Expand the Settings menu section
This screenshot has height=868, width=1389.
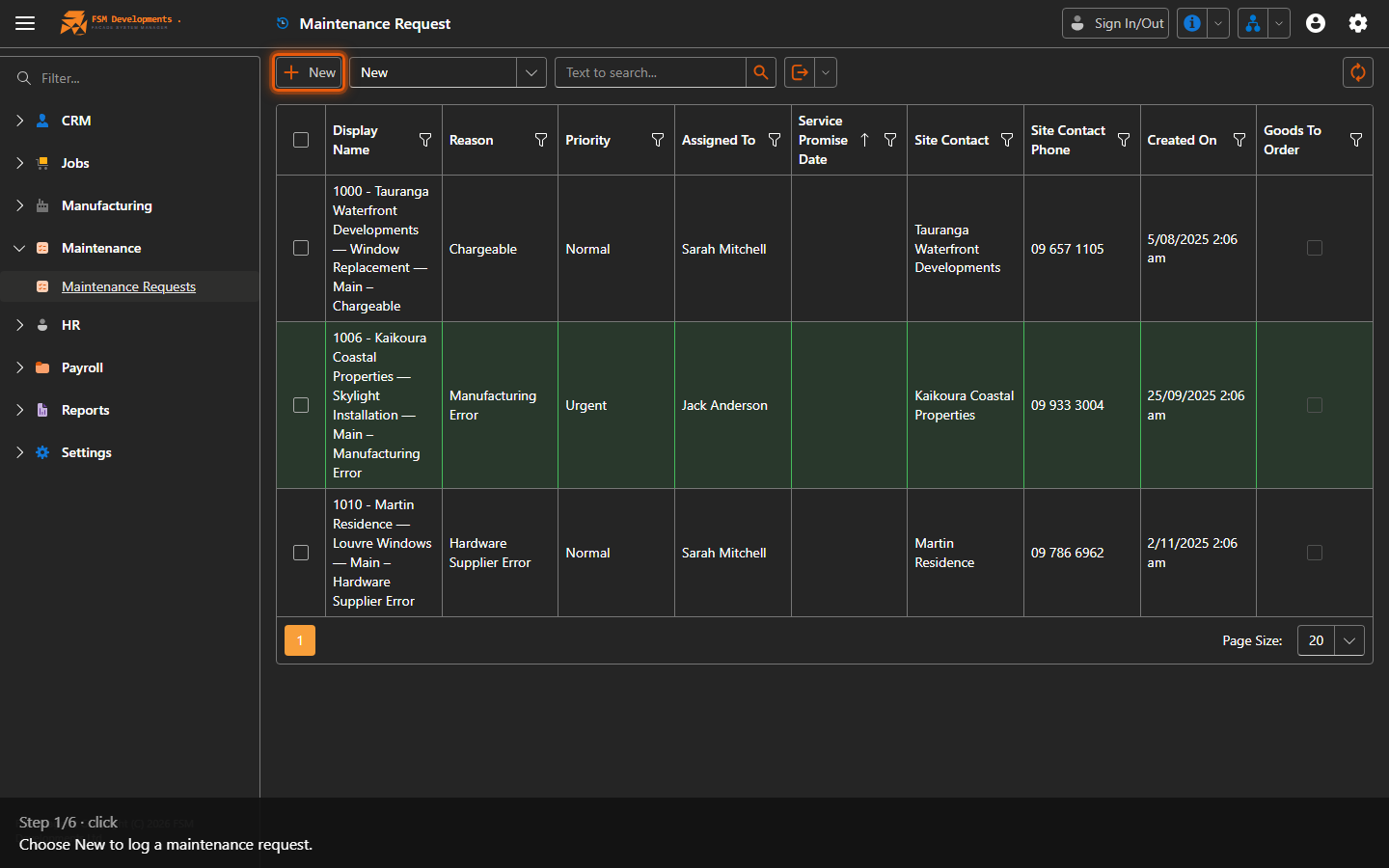tap(19, 452)
